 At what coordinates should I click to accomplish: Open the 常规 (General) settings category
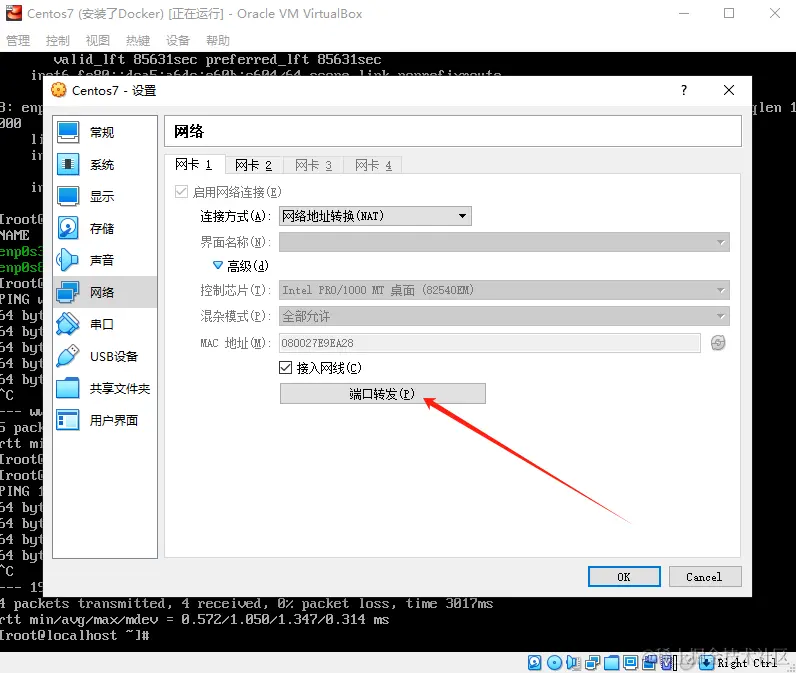(x=105, y=132)
